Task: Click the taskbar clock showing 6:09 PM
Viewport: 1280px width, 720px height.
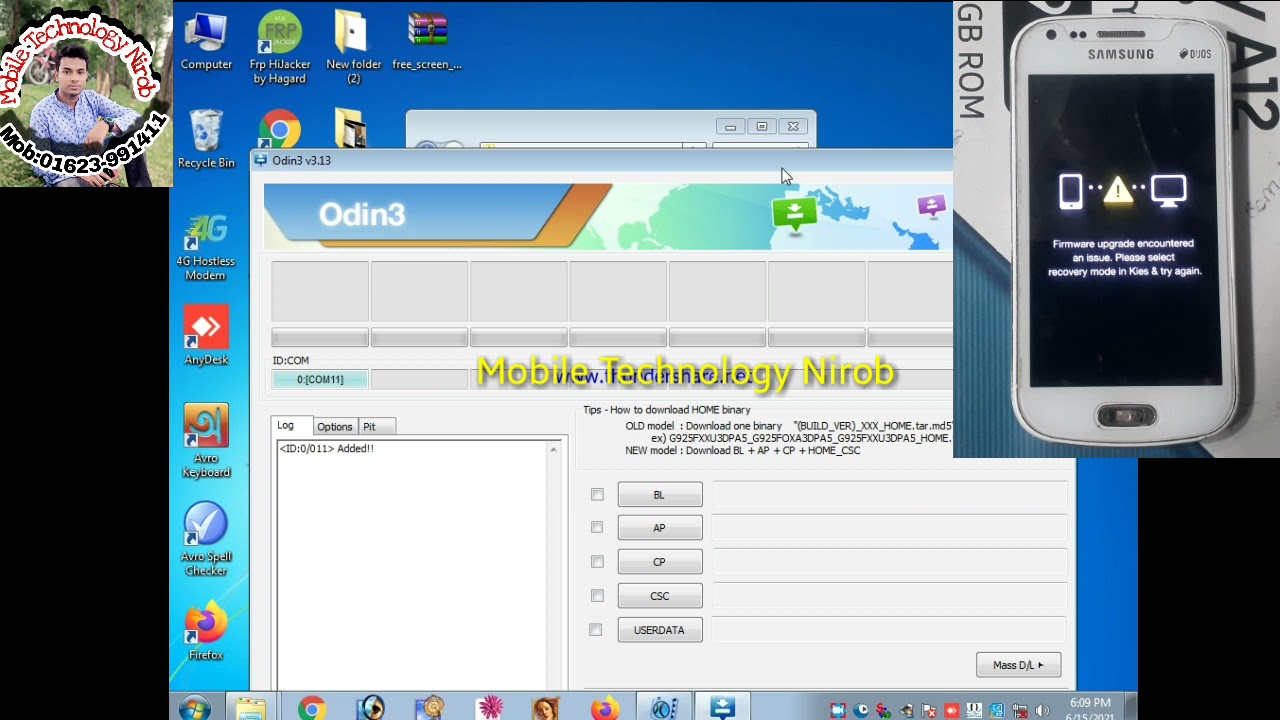Action: pos(1090,703)
